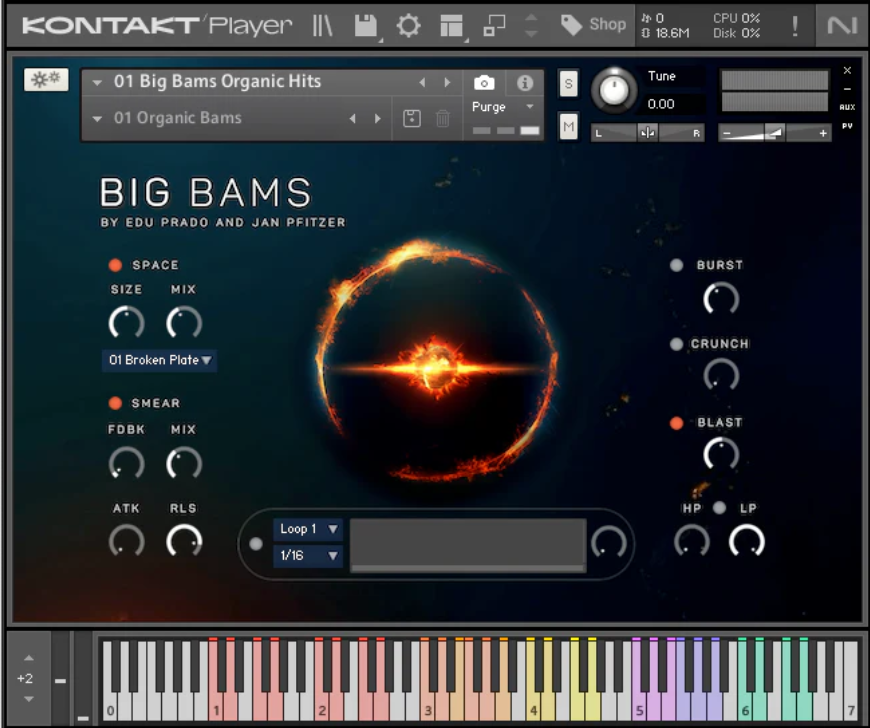
Task: Open the Shop tag button
Action: click(x=593, y=24)
